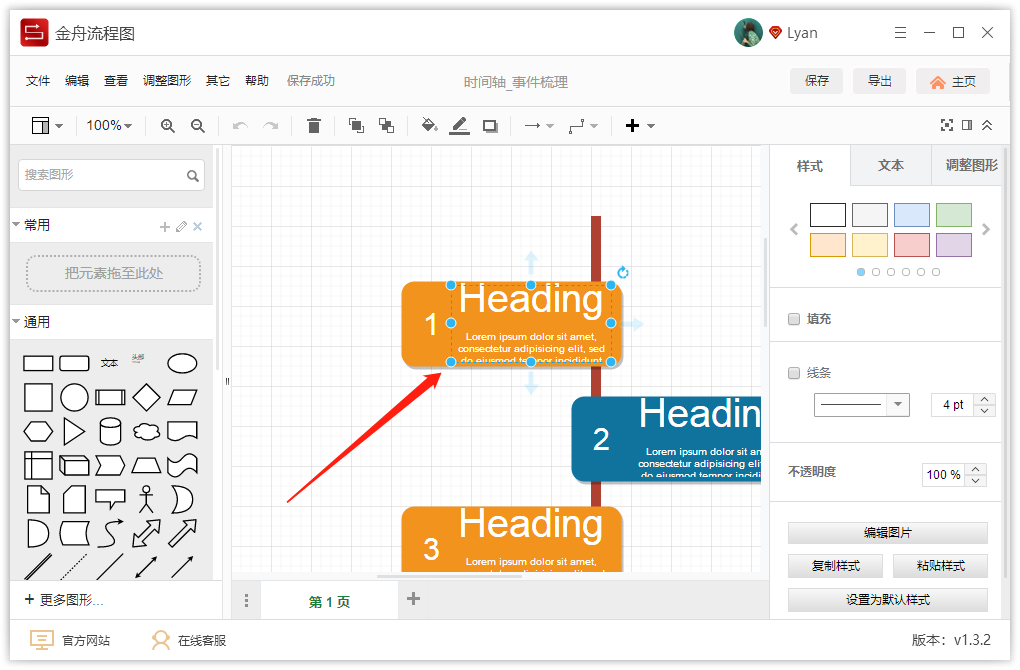
Task: Click the zoom in magnifier icon
Action: 168,126
